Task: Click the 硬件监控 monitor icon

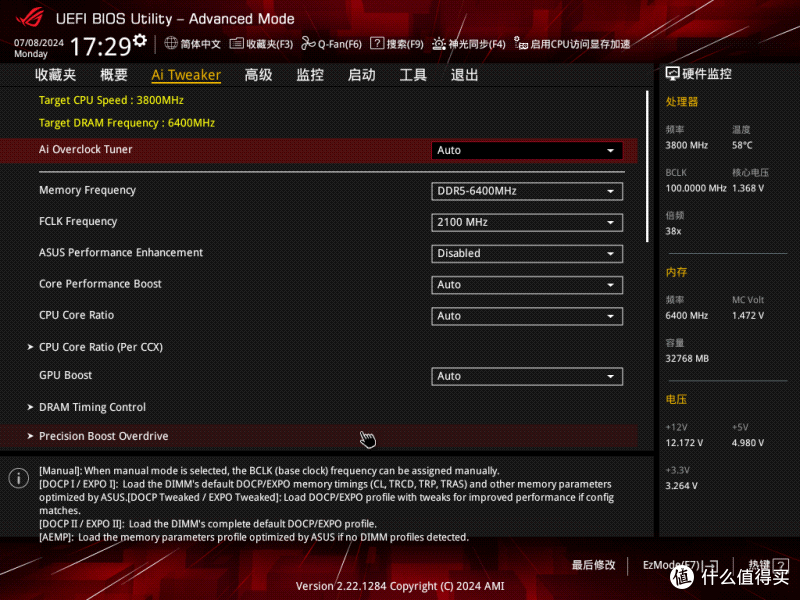Action: 672,74
